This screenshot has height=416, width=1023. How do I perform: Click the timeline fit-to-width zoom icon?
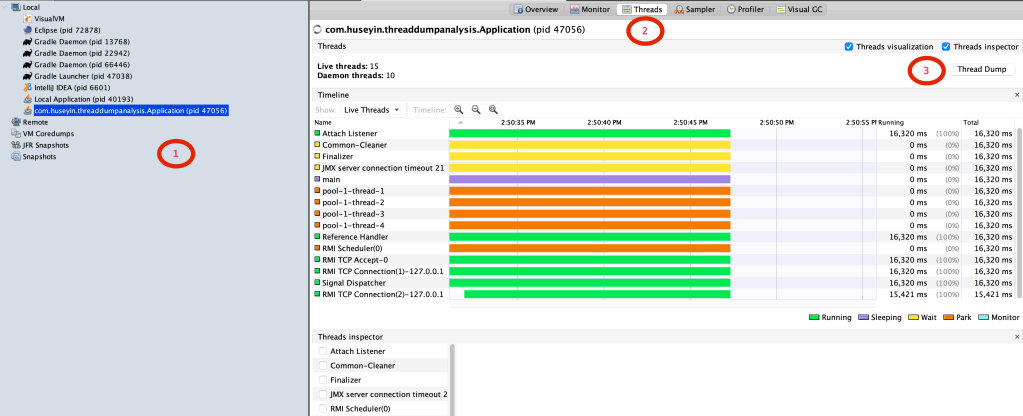493,109
